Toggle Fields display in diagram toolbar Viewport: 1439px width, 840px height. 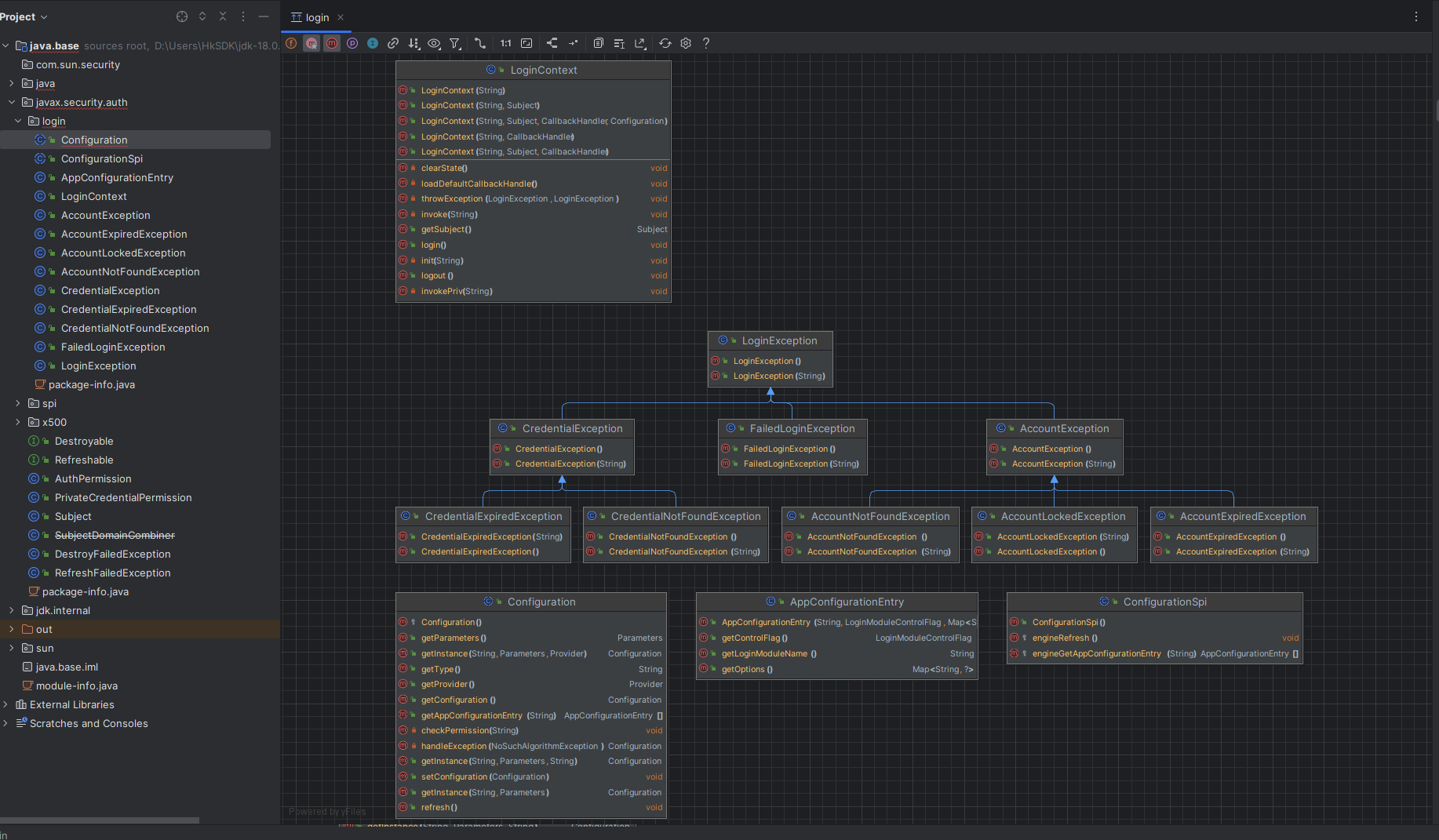click(x=291, y=43)
